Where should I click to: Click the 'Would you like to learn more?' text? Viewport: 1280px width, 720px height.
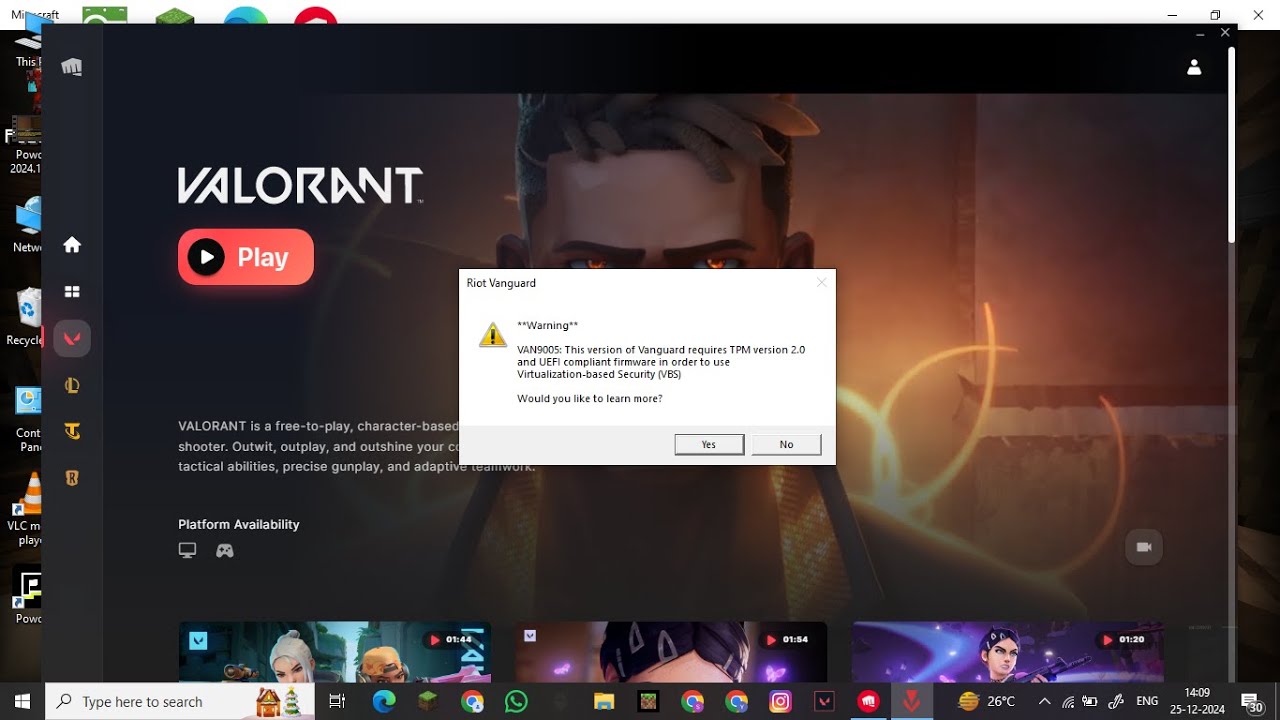(589, 399)
